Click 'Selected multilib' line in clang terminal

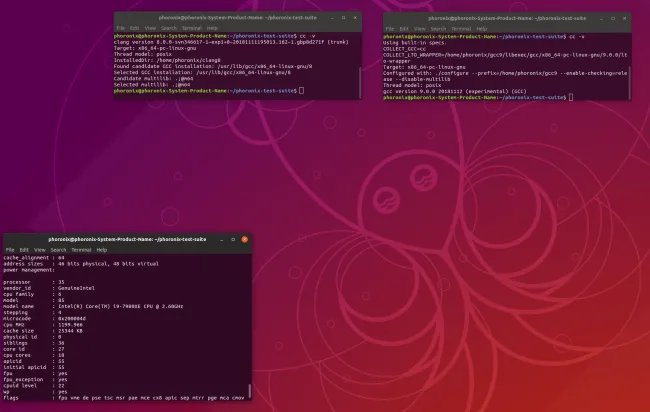coord(152,85)
